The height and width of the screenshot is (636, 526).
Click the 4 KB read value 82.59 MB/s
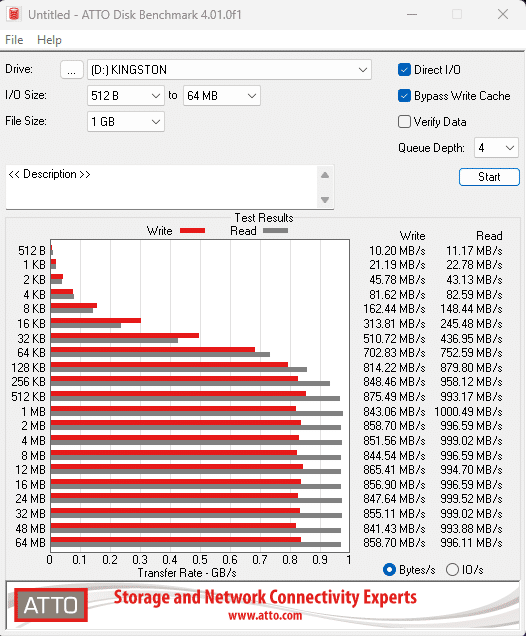pos(474,294)
